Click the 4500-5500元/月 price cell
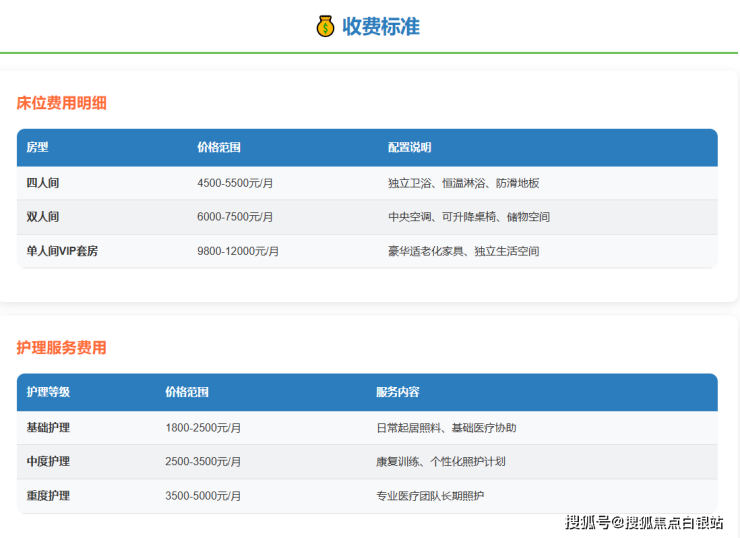Viewport: 740px width, 538px height. (235, 183)
